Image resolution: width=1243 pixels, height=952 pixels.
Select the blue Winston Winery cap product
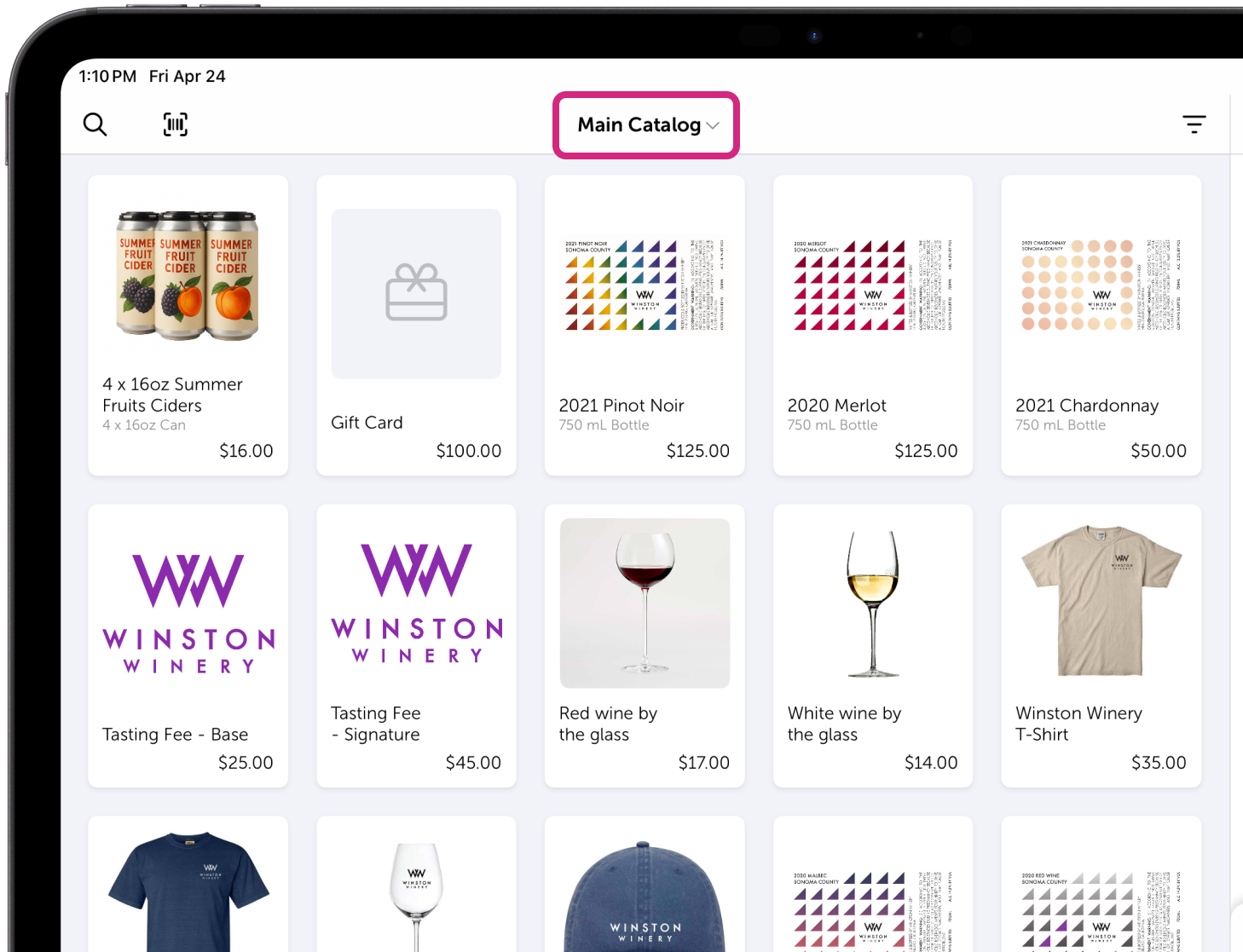[x=645, y=897]
